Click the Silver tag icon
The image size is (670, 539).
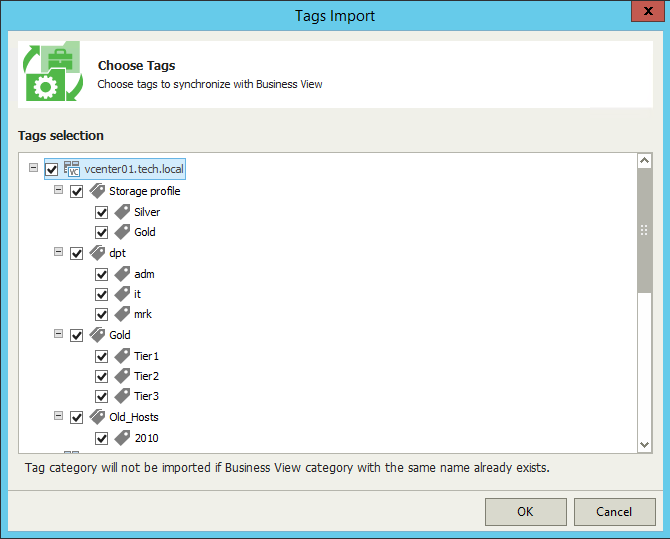[x=122, y=212]
